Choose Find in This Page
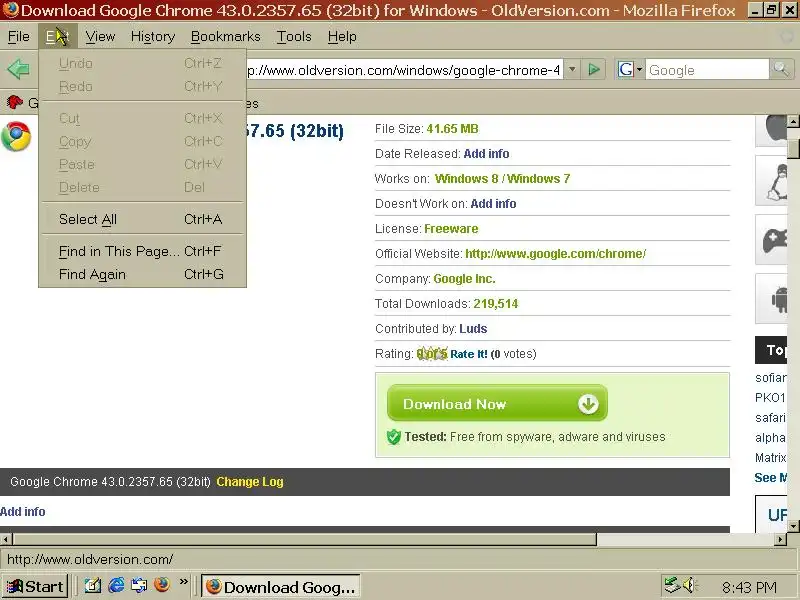The image size is (800, 600). [142, 251]
